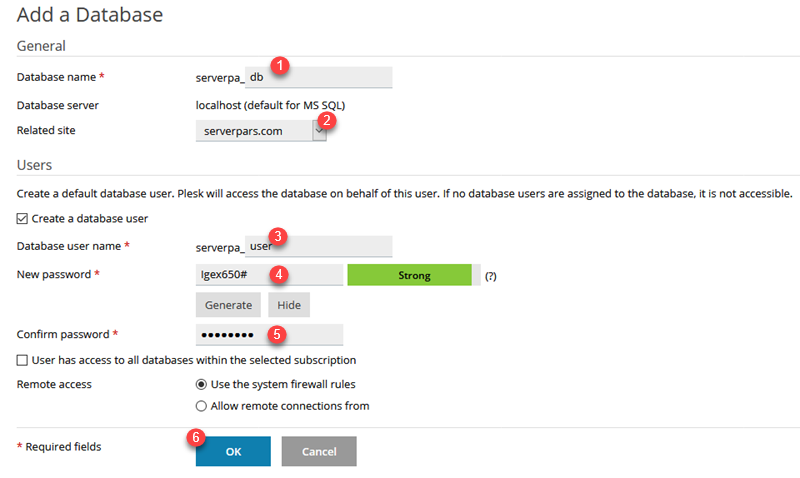Focus the Database name input field
Viewport: 800px width, 478px height.
coord(318,77)
